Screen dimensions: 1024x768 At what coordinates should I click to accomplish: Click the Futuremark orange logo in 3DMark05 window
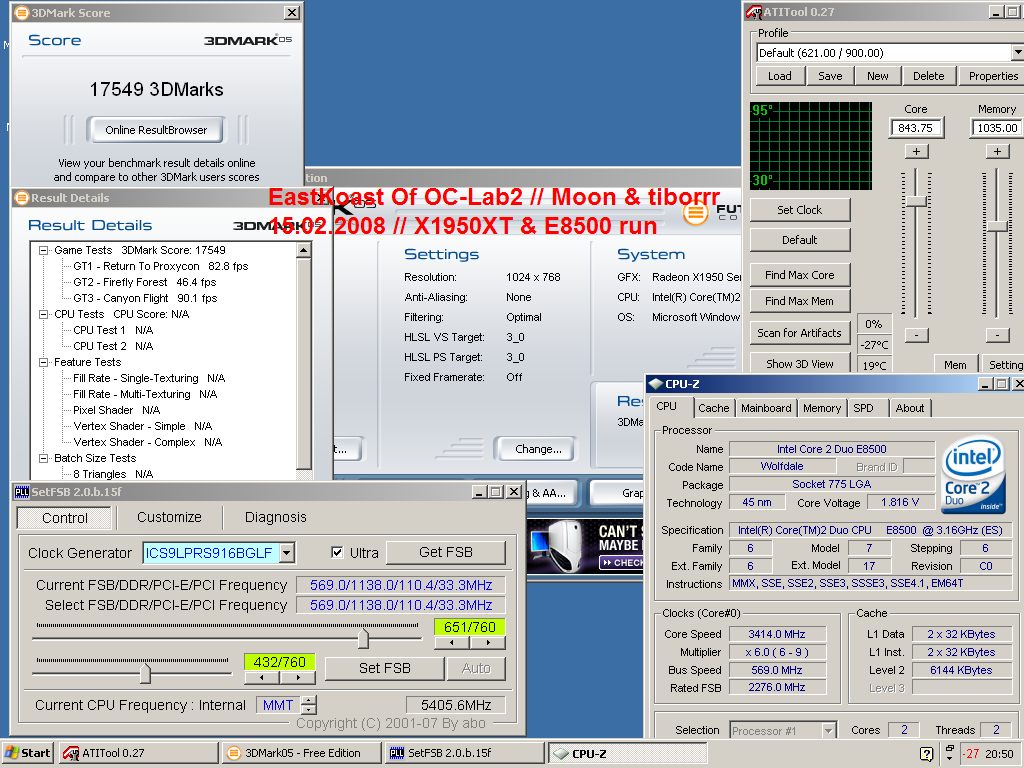pos(696,213)
